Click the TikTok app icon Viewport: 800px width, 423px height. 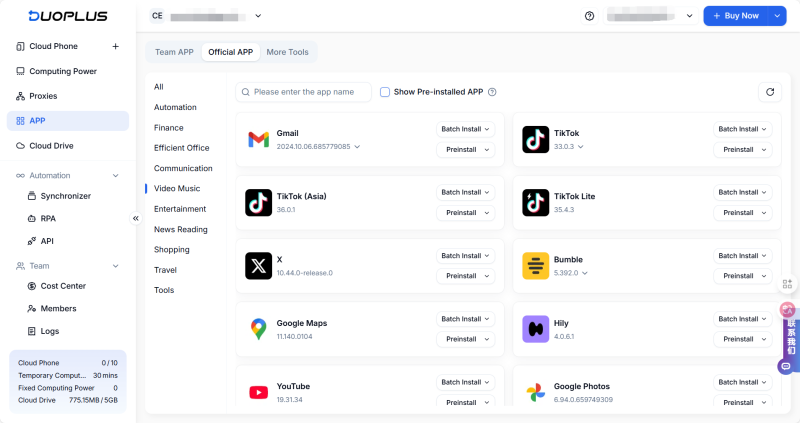pos(536,139)
